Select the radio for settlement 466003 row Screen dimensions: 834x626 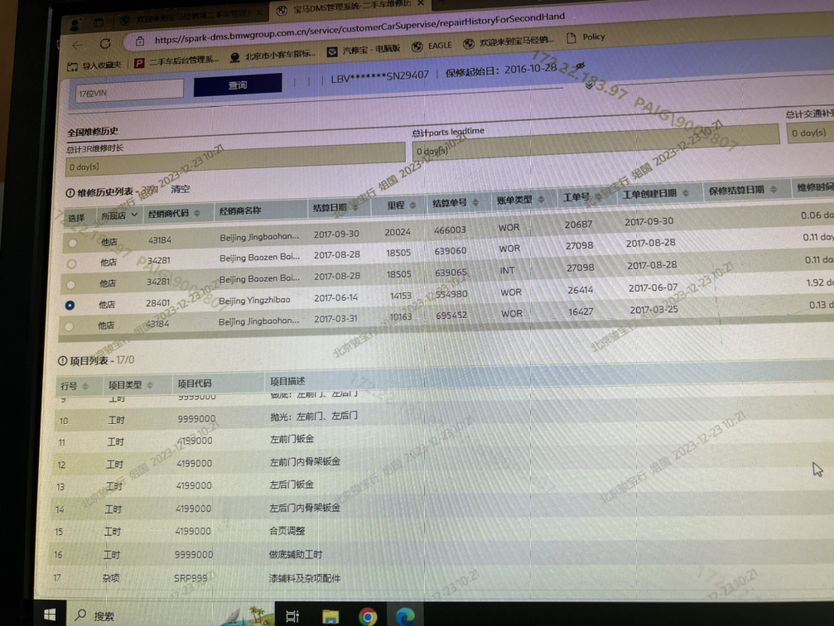(x=72, y=243)
